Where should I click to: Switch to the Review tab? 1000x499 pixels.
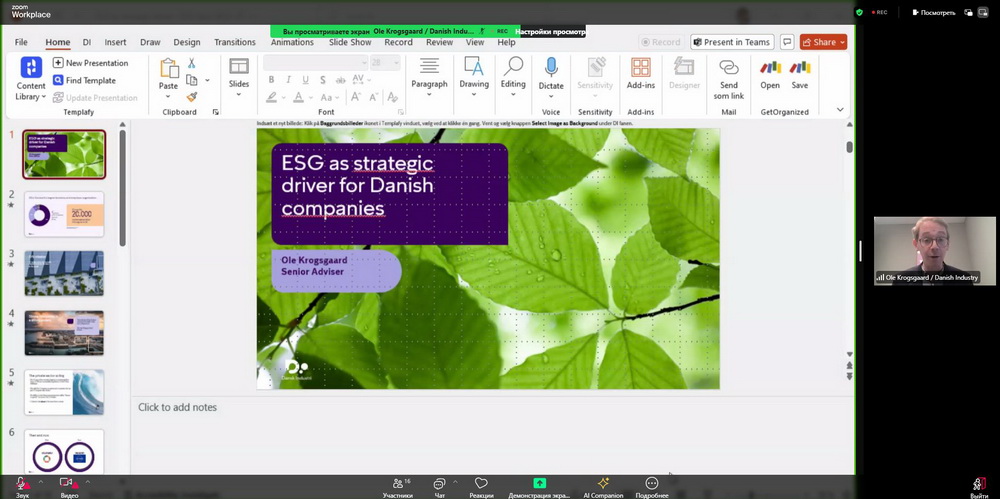pos(439,42)
